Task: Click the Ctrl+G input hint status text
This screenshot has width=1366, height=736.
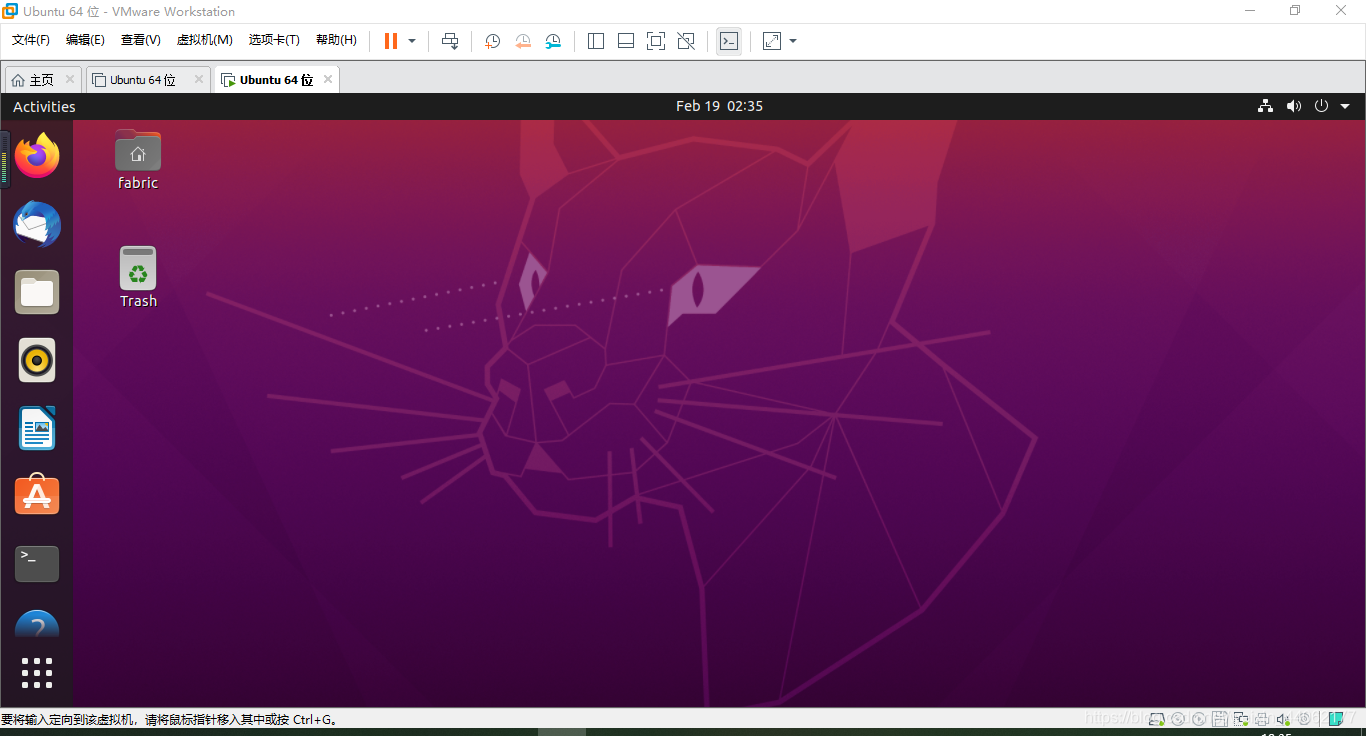Action: click(170, 719)
